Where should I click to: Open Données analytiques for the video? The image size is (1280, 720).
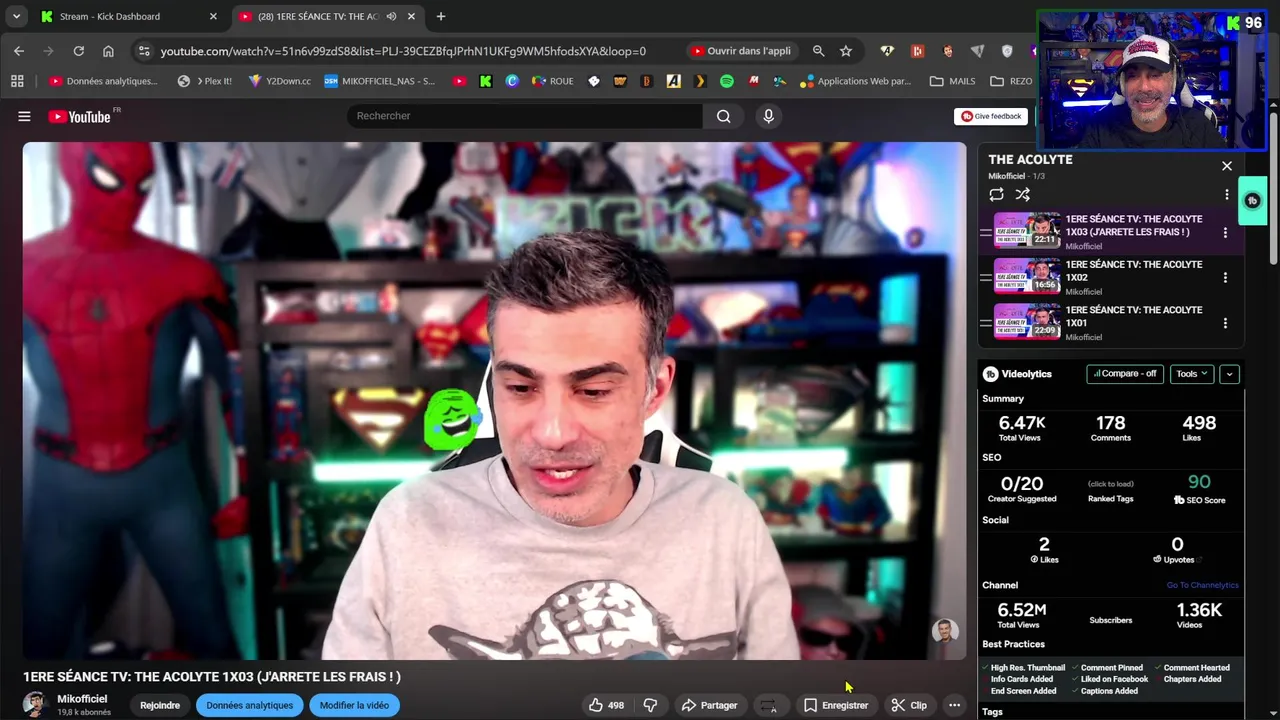point(250,705)
